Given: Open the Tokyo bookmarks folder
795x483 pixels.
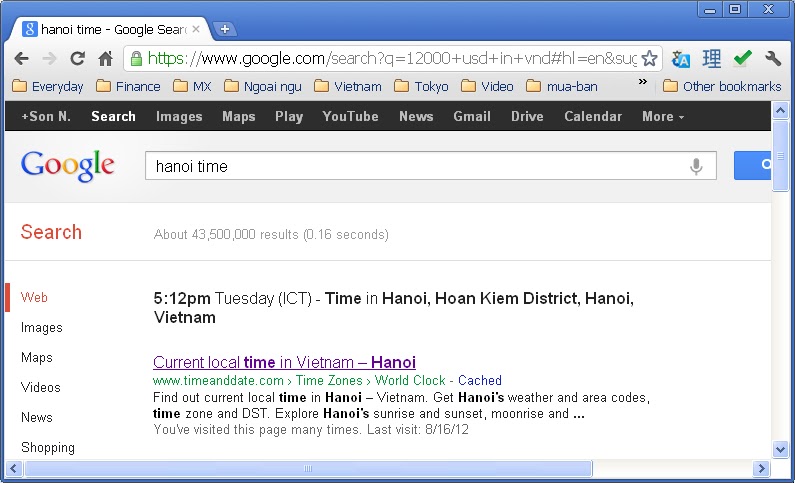Looking at the screenshot, I should tap(421, 87).
